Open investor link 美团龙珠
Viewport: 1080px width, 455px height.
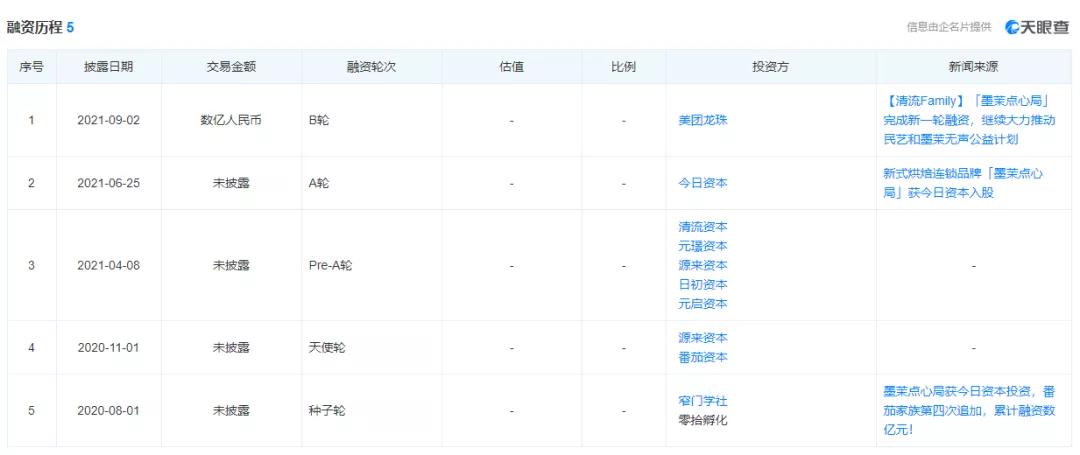coord(703,120)
